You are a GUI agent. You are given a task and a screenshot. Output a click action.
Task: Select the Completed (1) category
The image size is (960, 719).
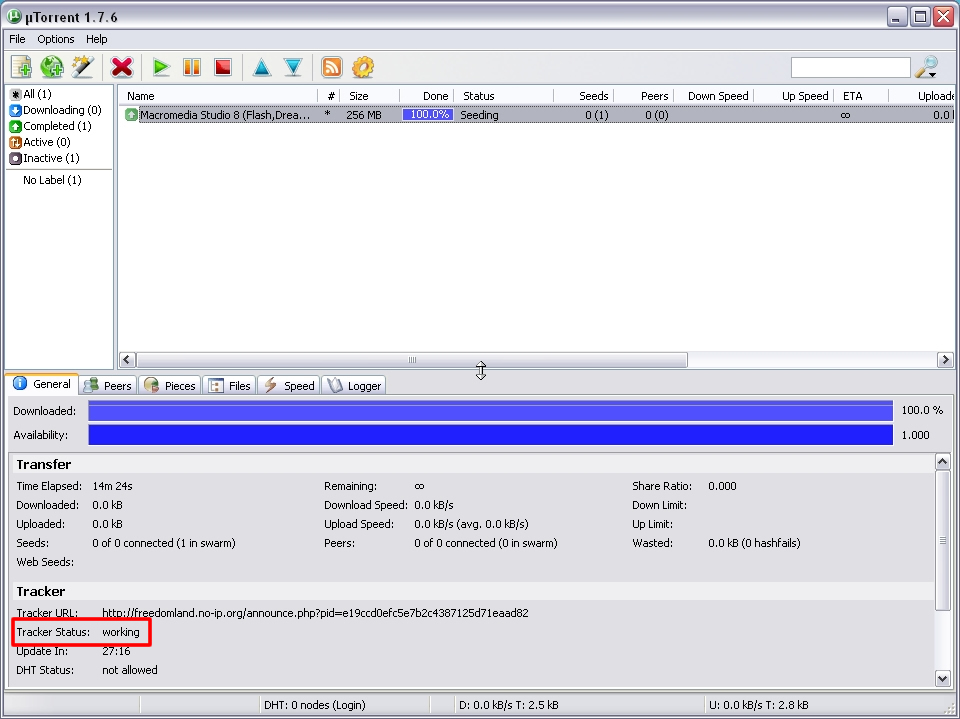click(x=56, y=126)
